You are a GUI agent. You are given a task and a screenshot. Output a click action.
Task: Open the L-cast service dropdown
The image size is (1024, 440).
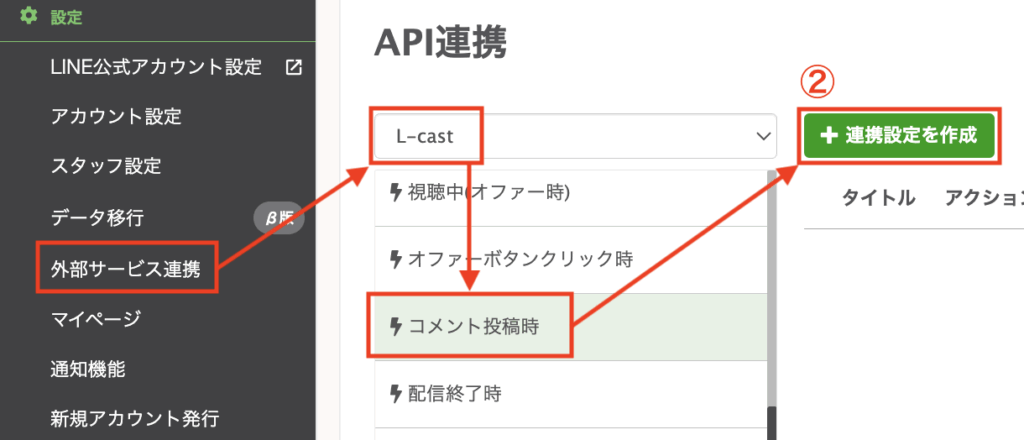(575, 136)
